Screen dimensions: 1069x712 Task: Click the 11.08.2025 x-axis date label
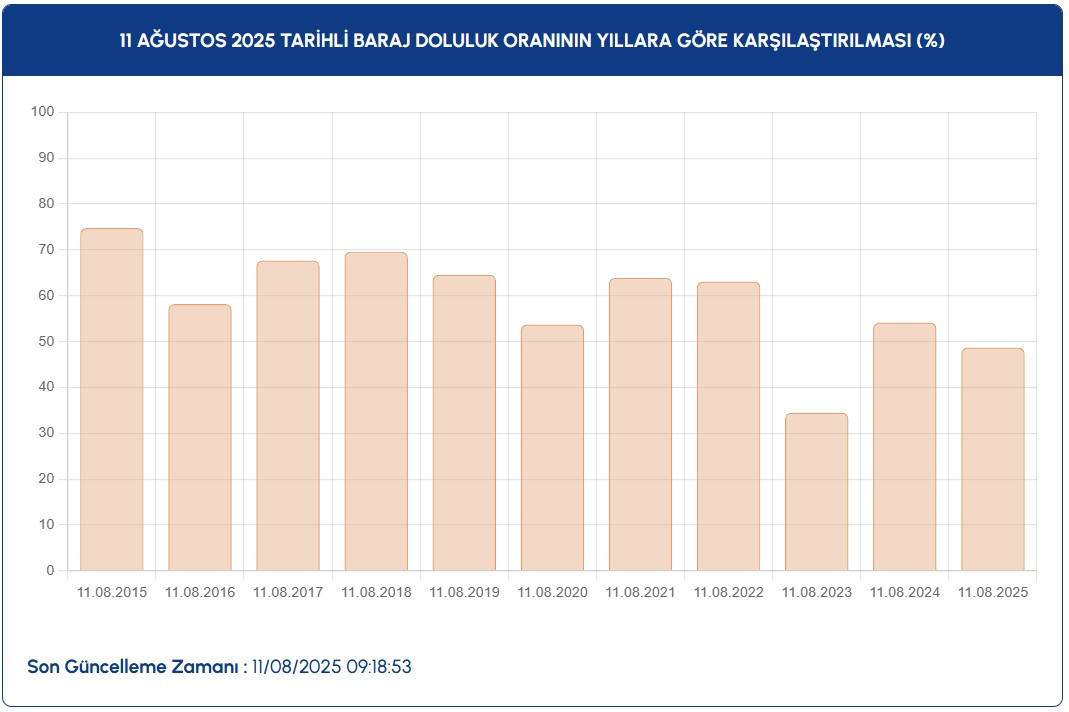(x=993, y=592)
